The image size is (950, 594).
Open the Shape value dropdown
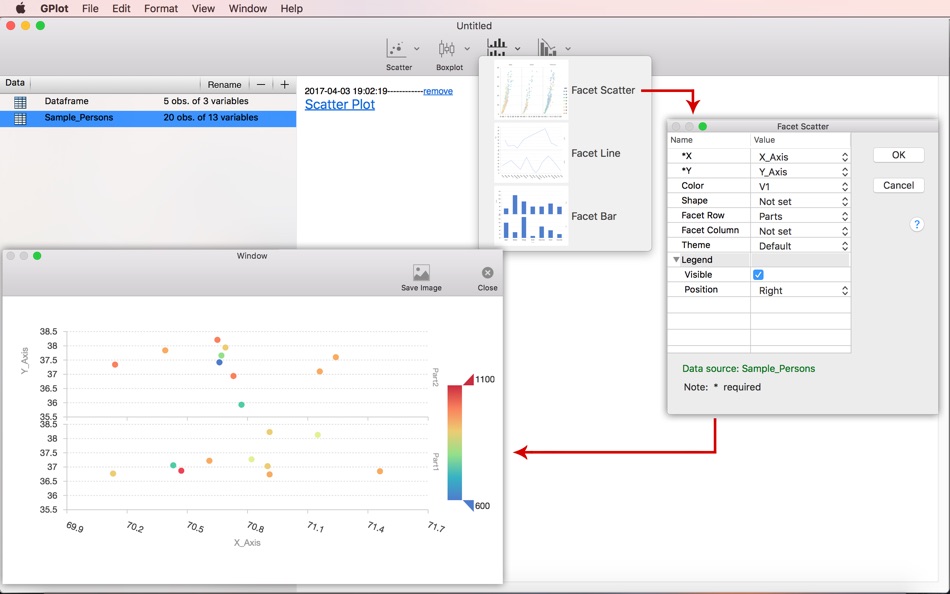[801, 201]
